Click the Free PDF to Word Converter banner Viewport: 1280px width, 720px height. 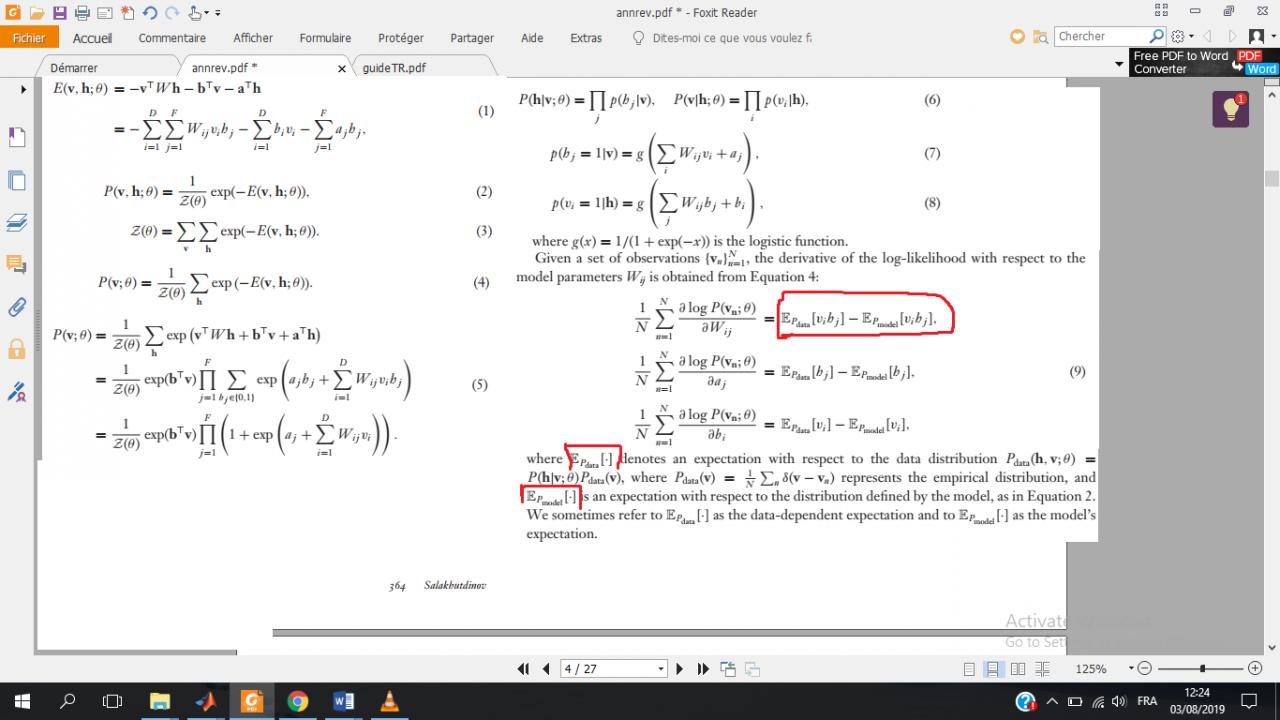[1204, 62]
